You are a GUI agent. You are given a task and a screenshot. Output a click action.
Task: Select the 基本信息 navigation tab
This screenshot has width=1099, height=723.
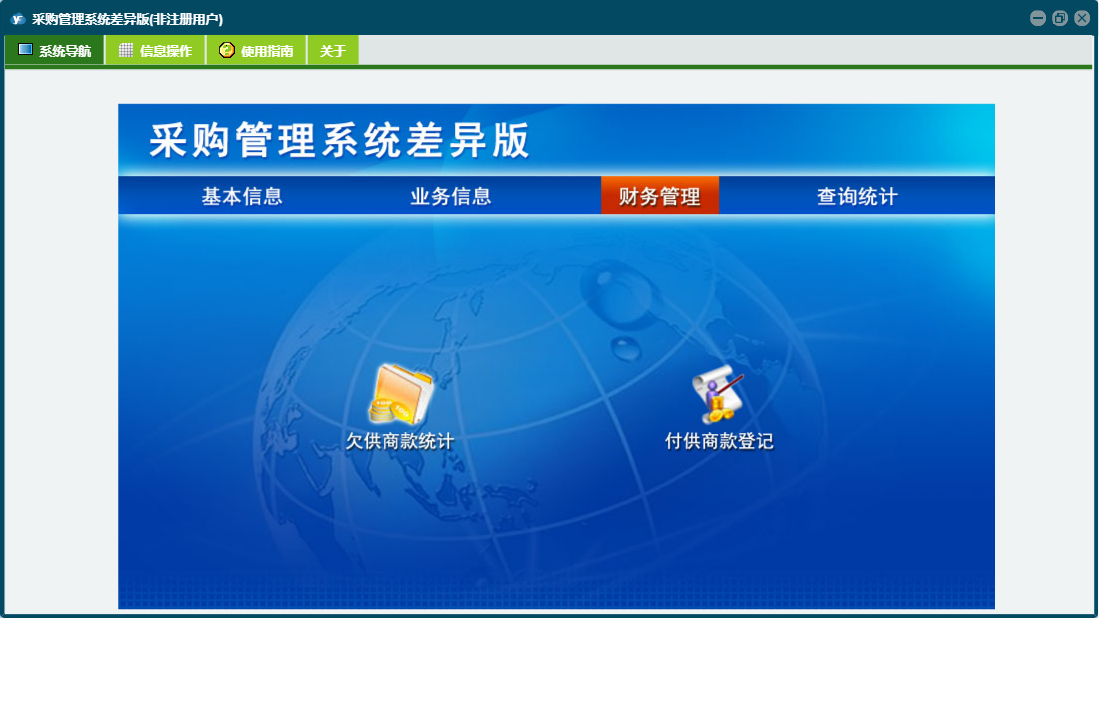pyautogui.click(x=242, y=196)
